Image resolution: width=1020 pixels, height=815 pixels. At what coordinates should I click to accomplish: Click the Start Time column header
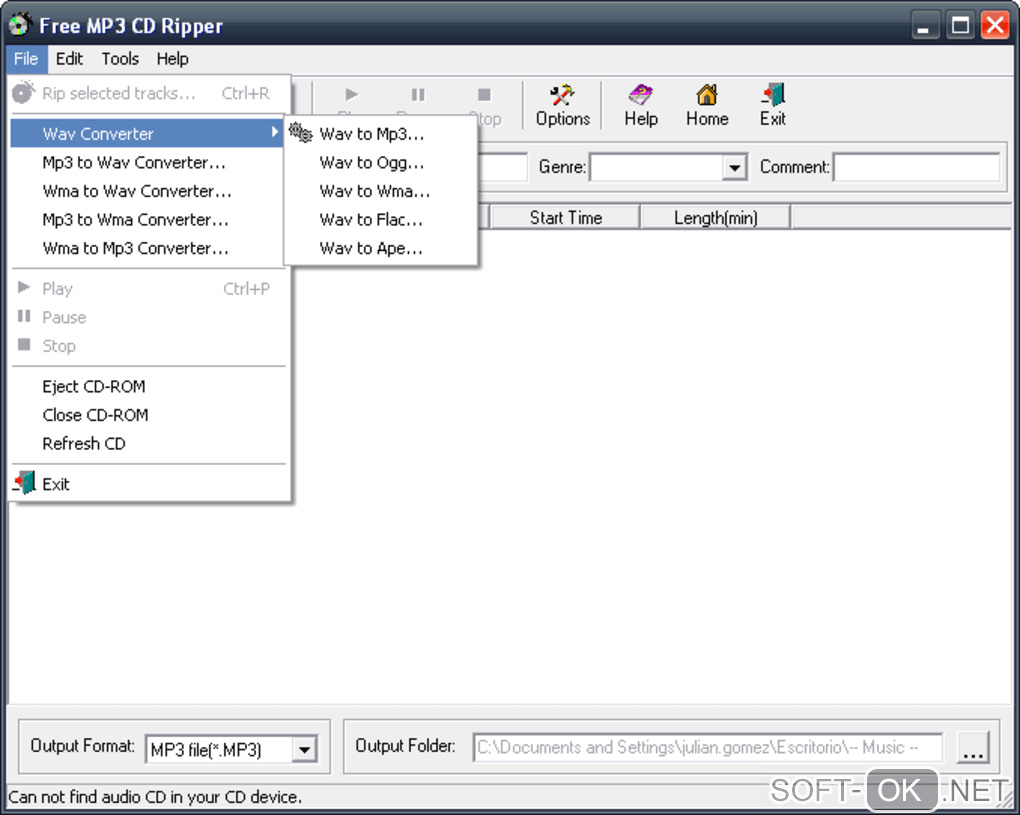(x=565, y=217)
